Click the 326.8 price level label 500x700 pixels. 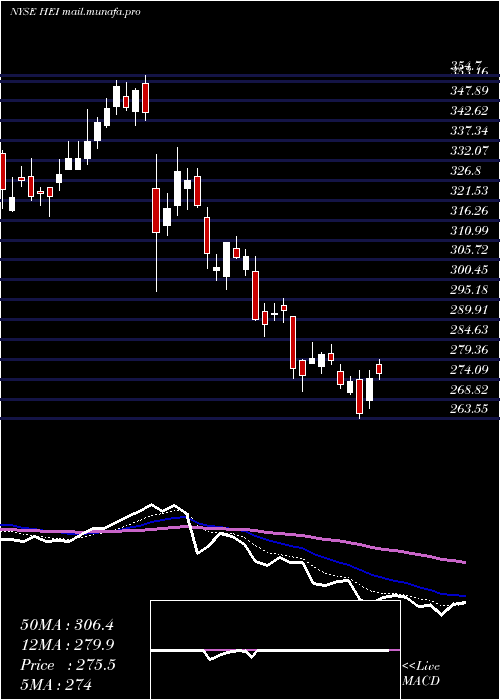466,171
